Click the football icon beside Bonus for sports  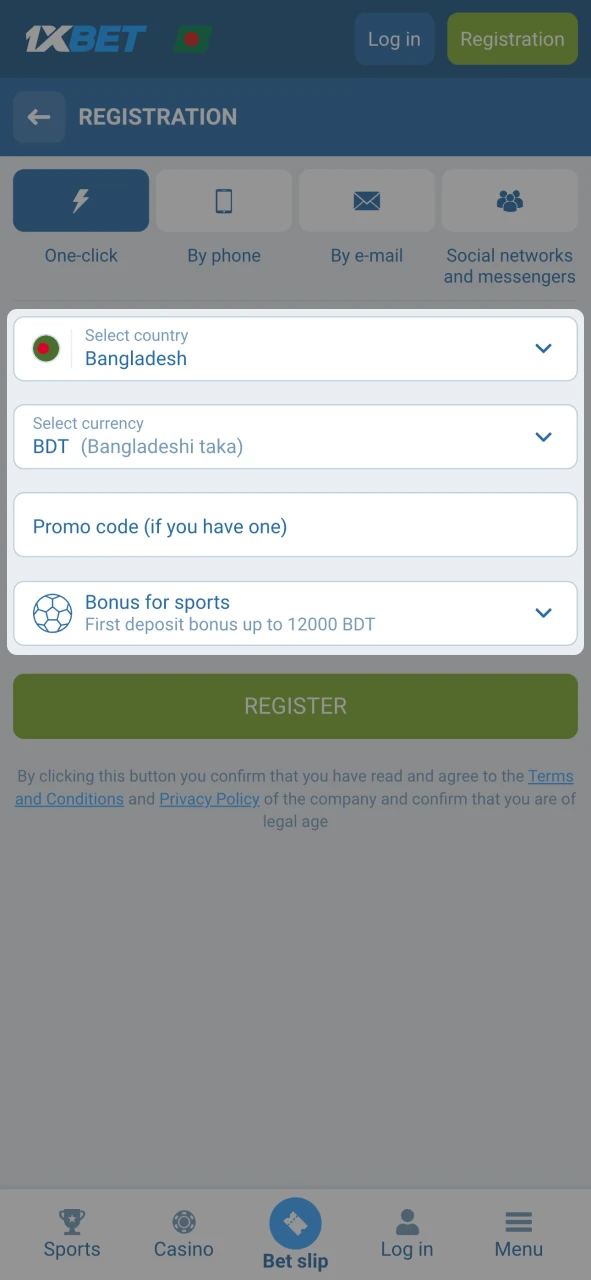[x=52, y=612]
